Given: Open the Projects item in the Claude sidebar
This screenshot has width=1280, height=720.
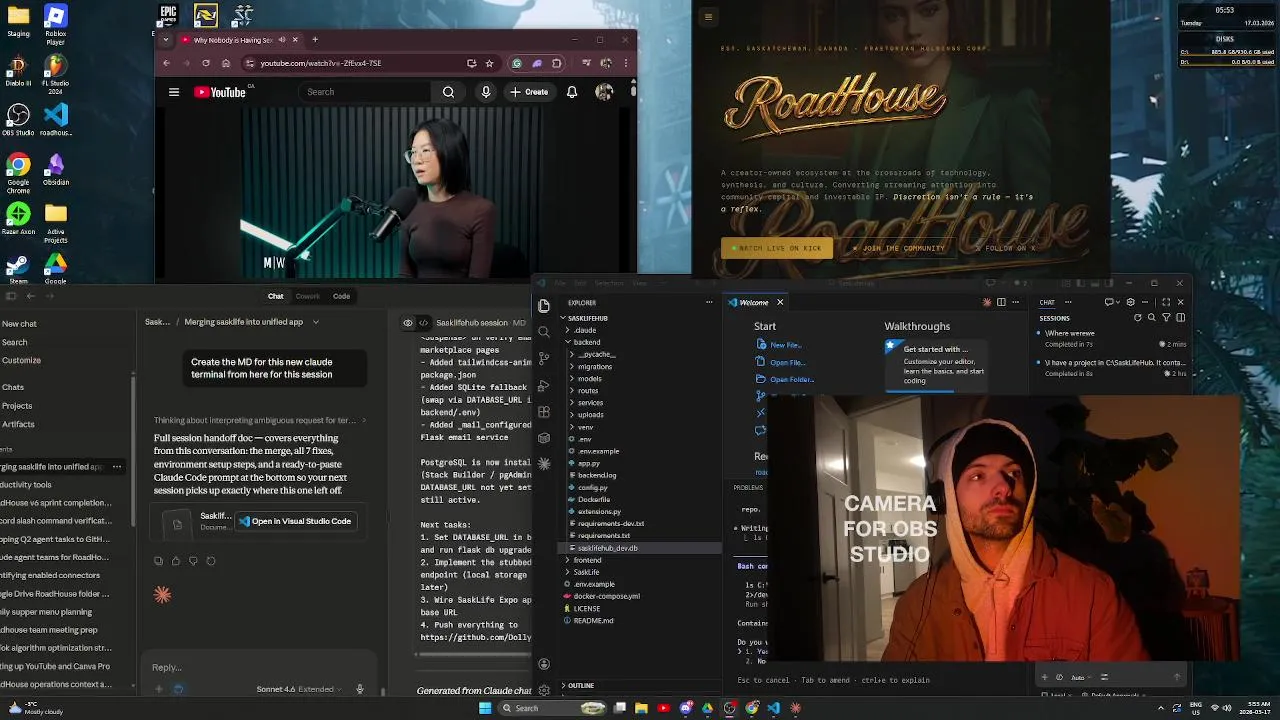Looking at the screenshot, I should pos(17,406).
